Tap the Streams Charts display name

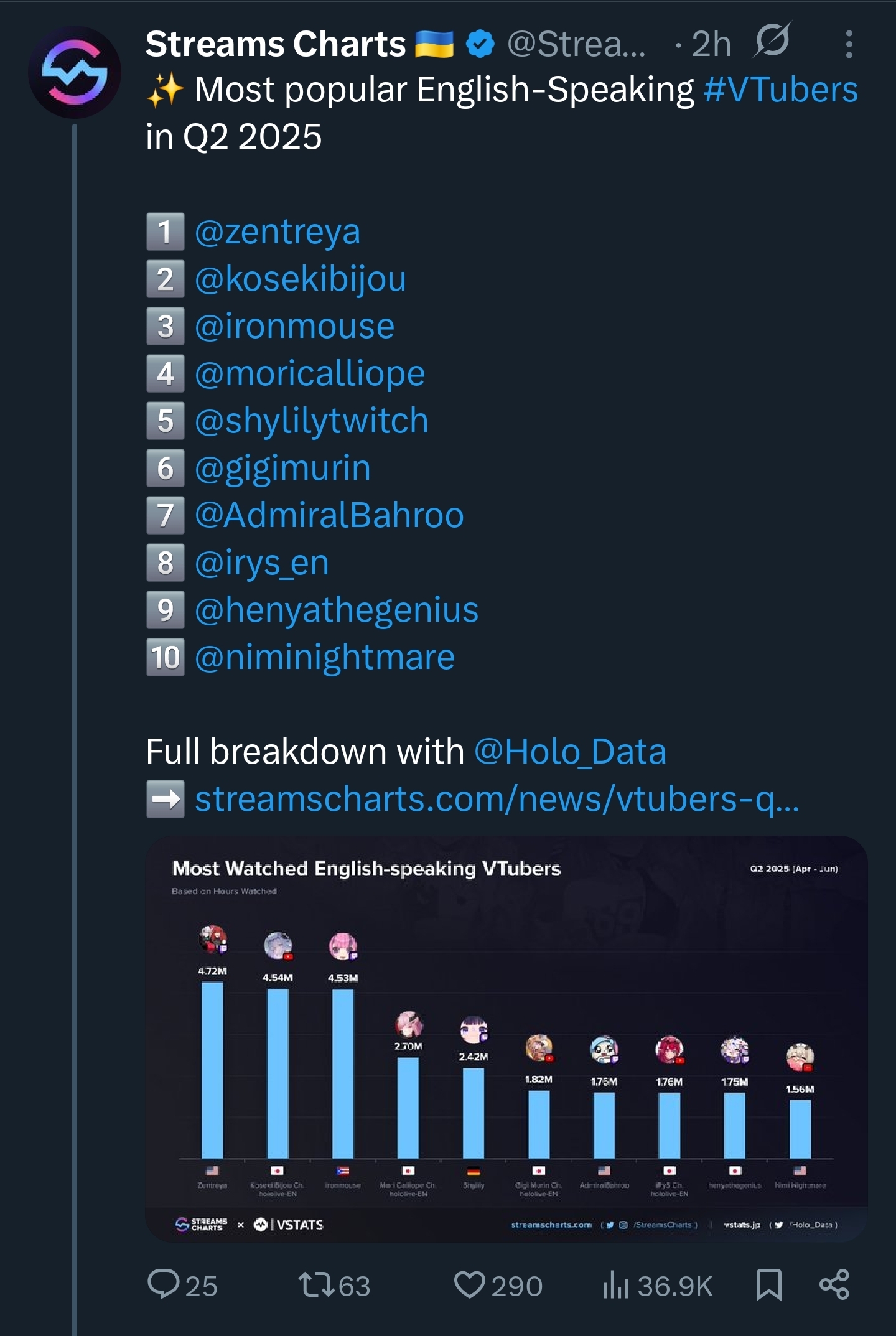(x=276, y=44)
